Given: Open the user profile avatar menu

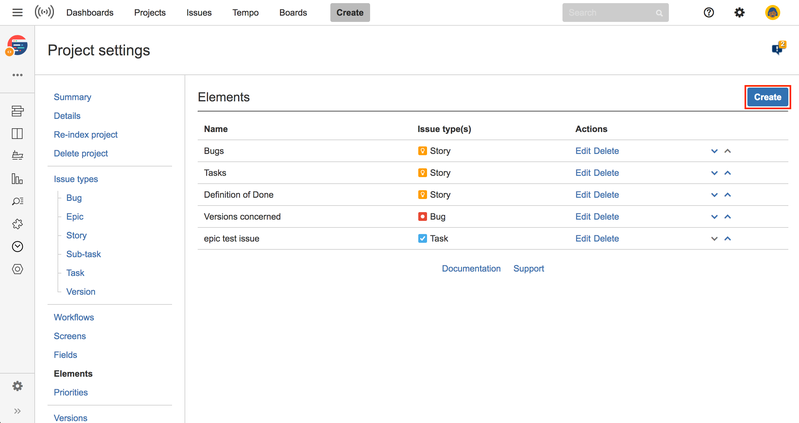Looking at the screenshot, I should [772, 13].
